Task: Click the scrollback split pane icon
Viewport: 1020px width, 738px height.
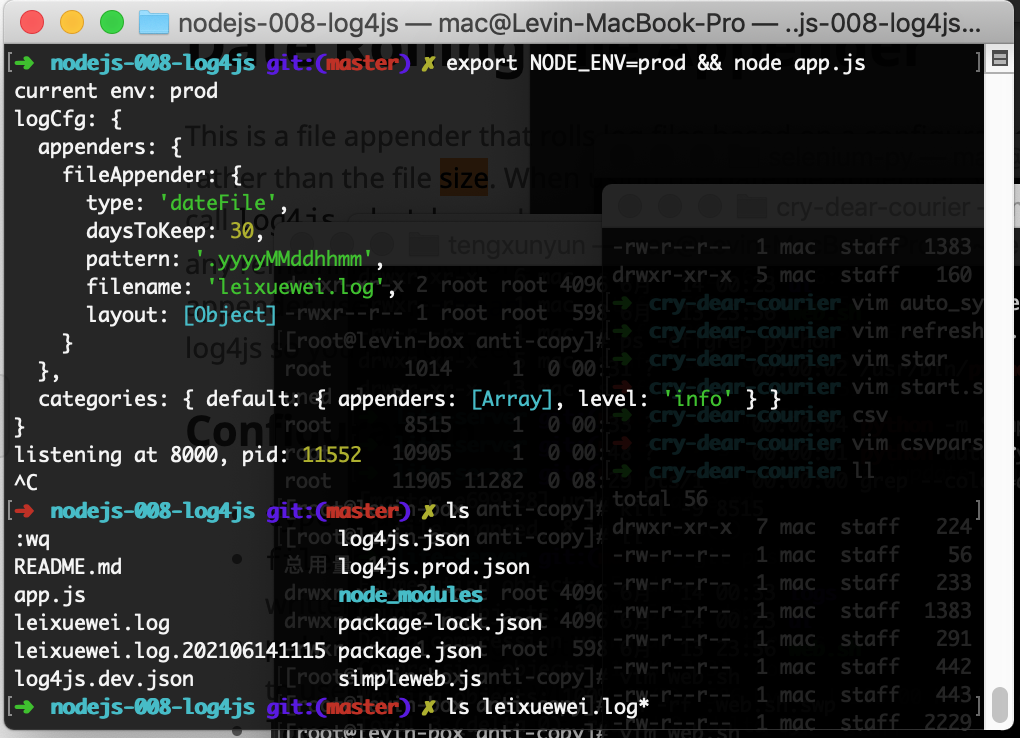Action: click(1000, 59)
